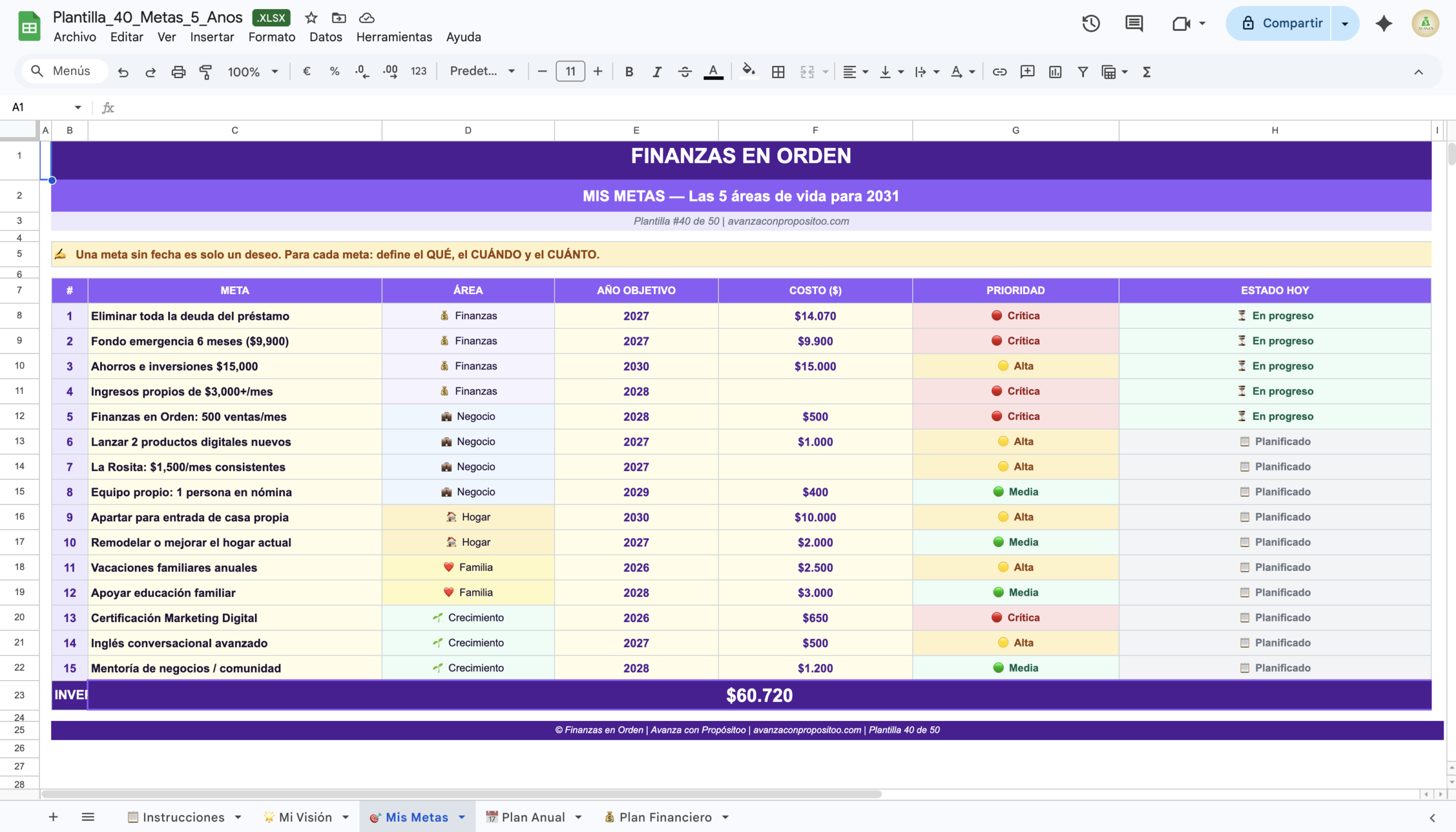Screen dimensions: 1456x832
Task: Open the Name Box dropdown arrow
Action: tap(78, 108)
